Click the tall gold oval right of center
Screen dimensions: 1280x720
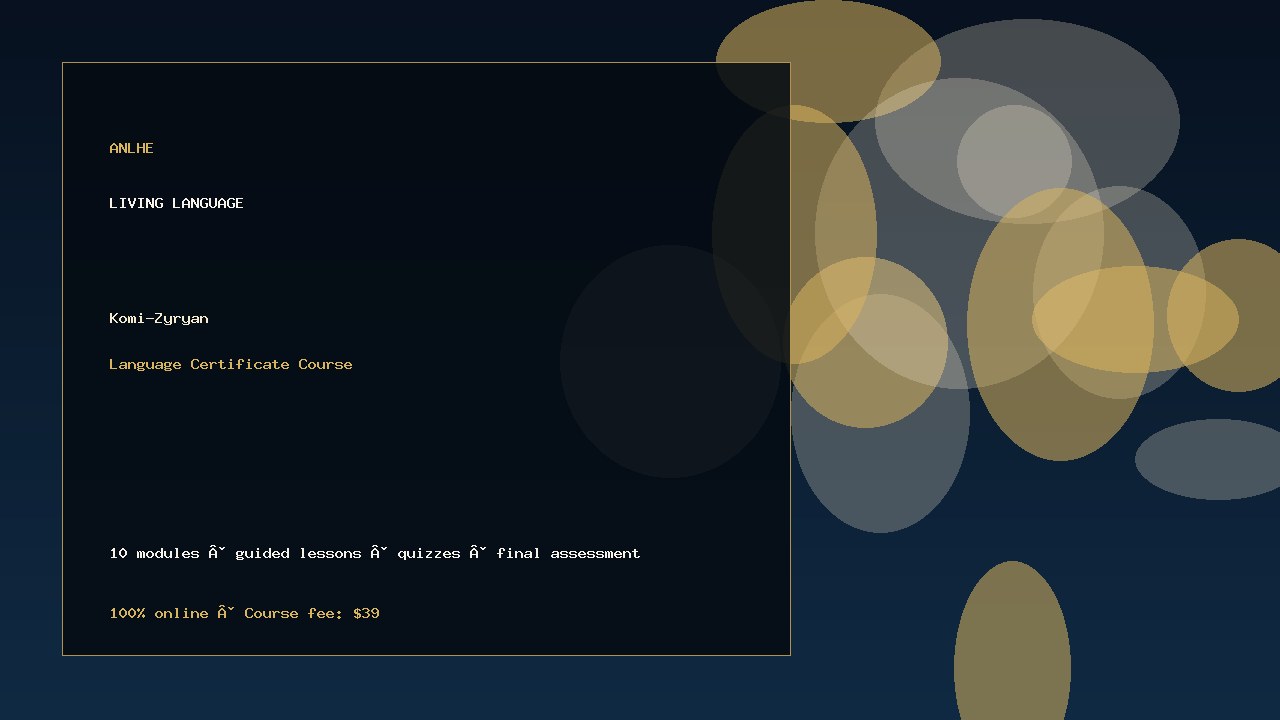1060,324
